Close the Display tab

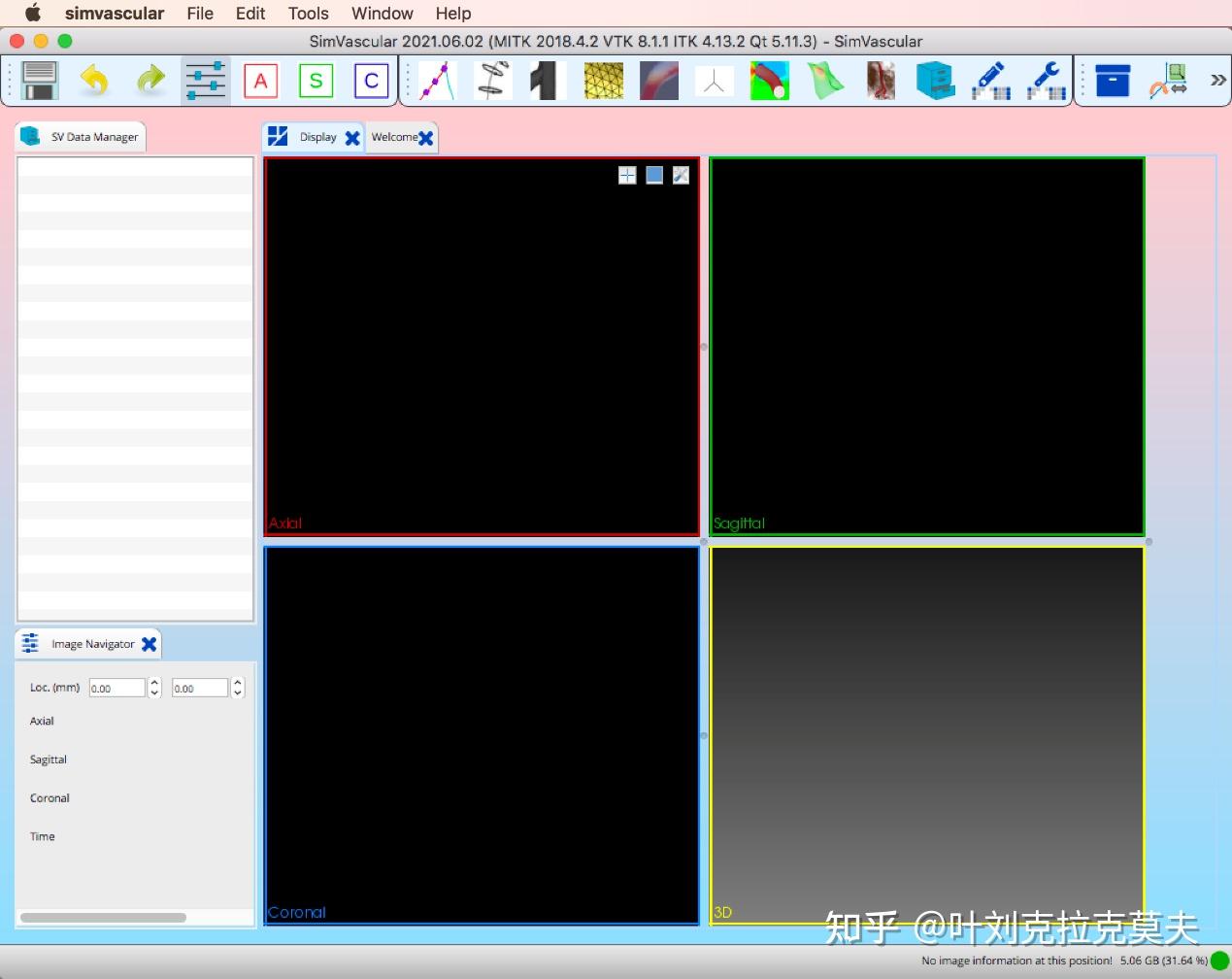[x=352, y=138]
